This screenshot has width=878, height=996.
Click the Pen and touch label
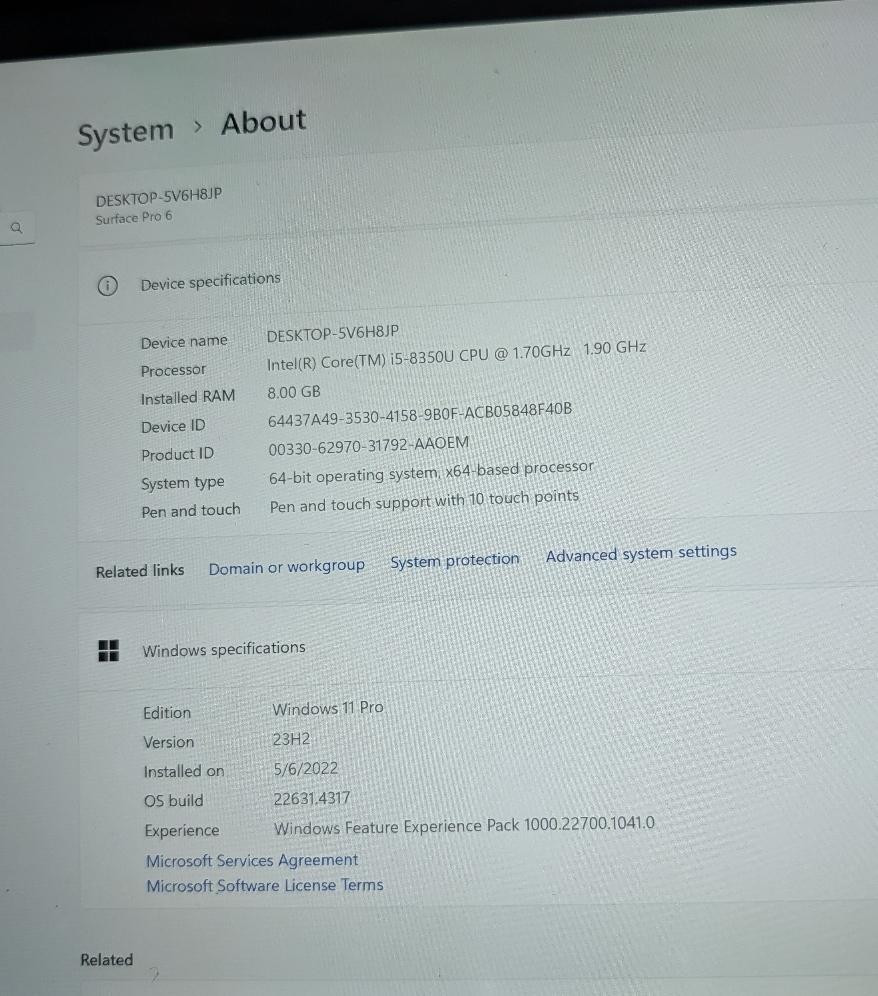click(191, 511)
